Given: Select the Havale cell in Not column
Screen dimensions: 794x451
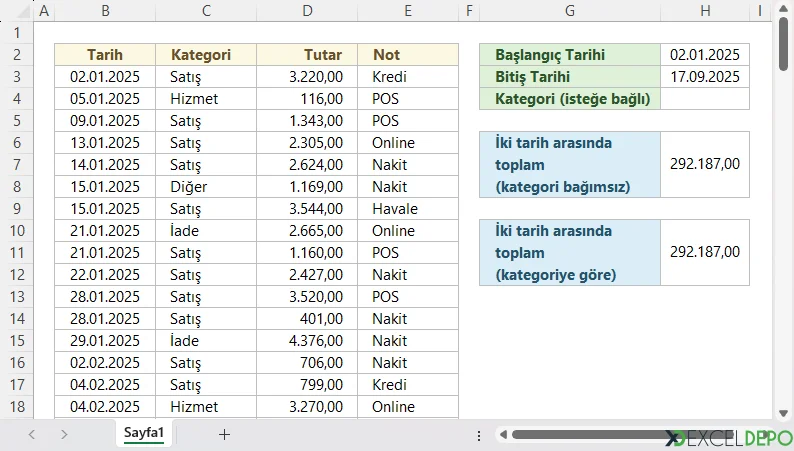Looking at the screenshot, I should click(x=407, y=209).
